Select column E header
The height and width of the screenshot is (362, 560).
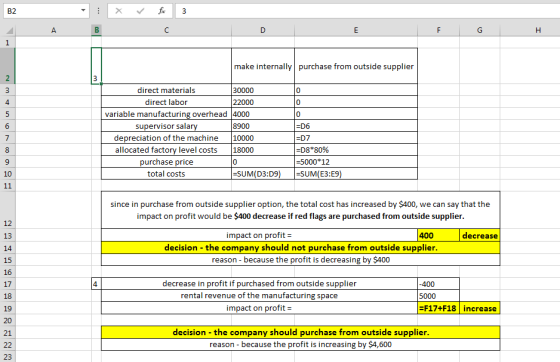(x=356, y=30)
